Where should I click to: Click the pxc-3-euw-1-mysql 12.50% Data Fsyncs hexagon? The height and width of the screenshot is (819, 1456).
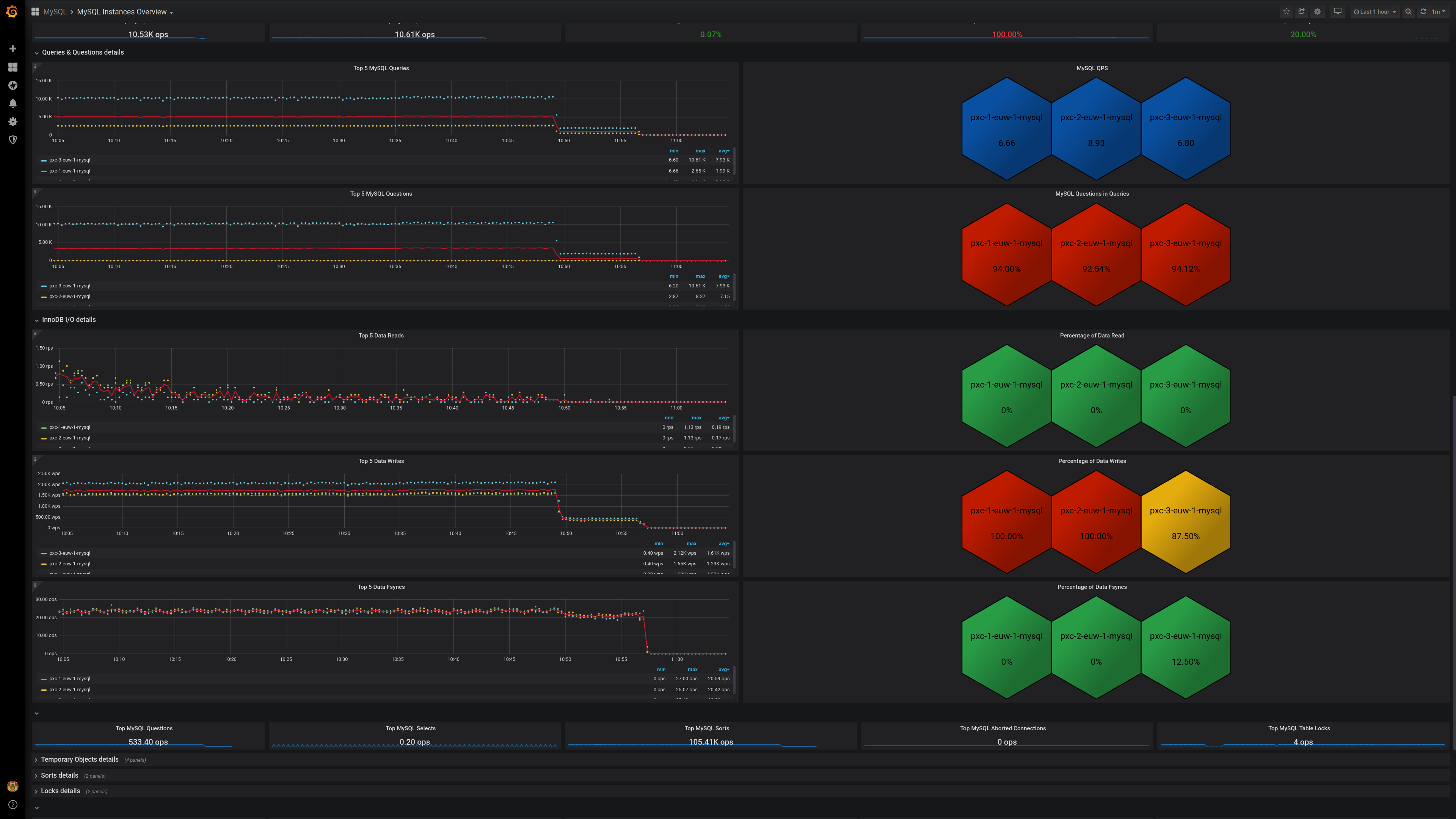tap(1185, 648)
